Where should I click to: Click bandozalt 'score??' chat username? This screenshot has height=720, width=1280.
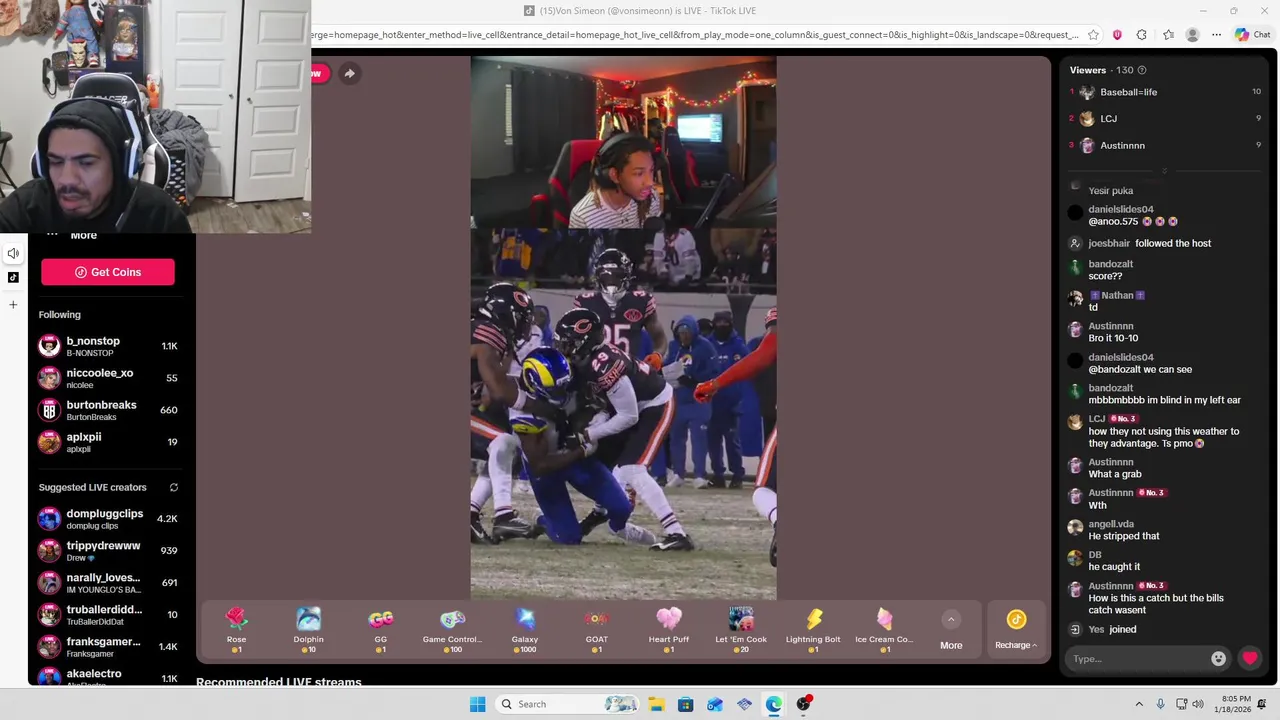pyautogui.click(x=1110, y=264)
